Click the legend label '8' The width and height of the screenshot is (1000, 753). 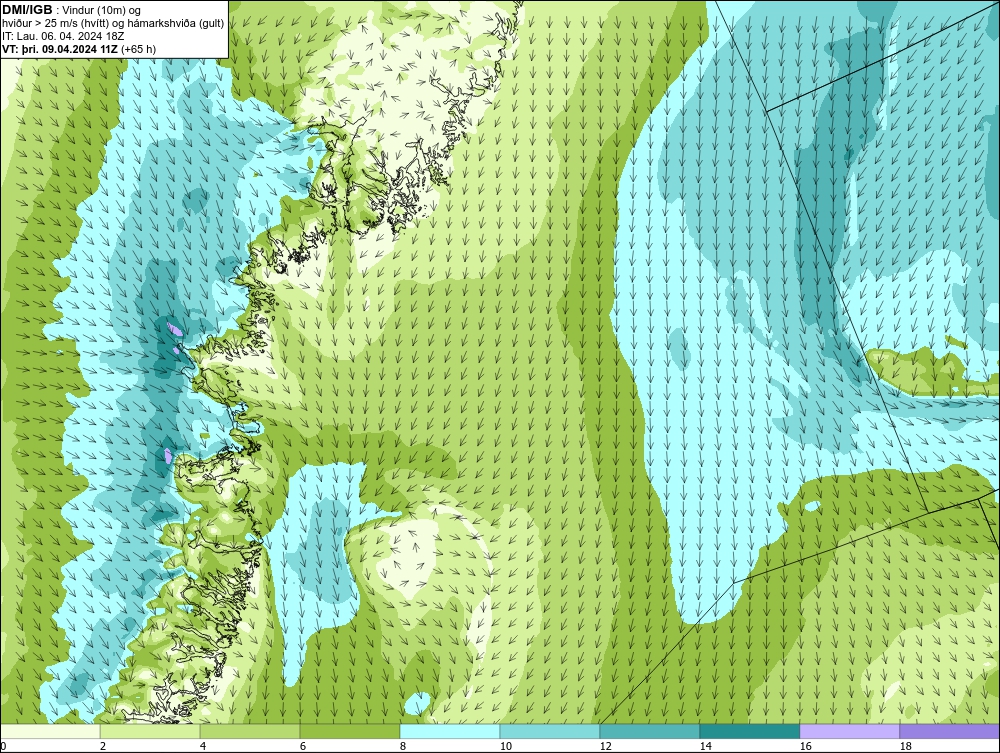point(402,746)
